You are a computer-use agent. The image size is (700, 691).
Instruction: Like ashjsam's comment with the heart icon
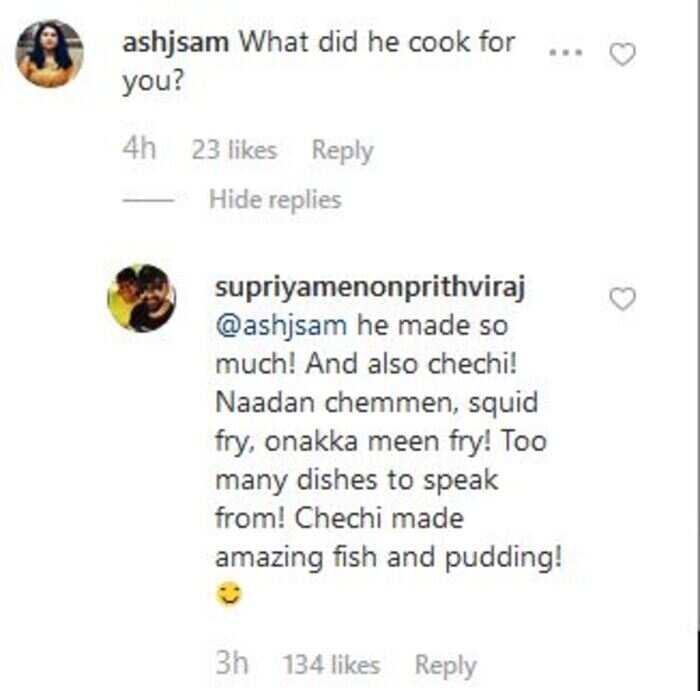click(x=622, y=54)
